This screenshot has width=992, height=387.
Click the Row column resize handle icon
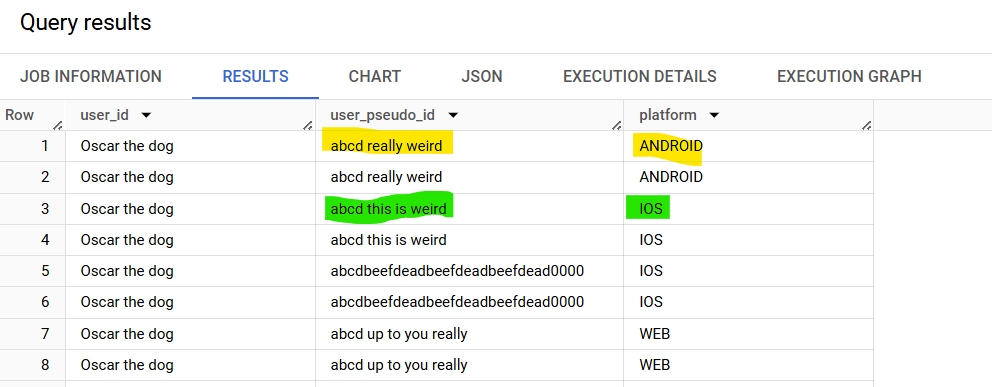tap(58, 125)
